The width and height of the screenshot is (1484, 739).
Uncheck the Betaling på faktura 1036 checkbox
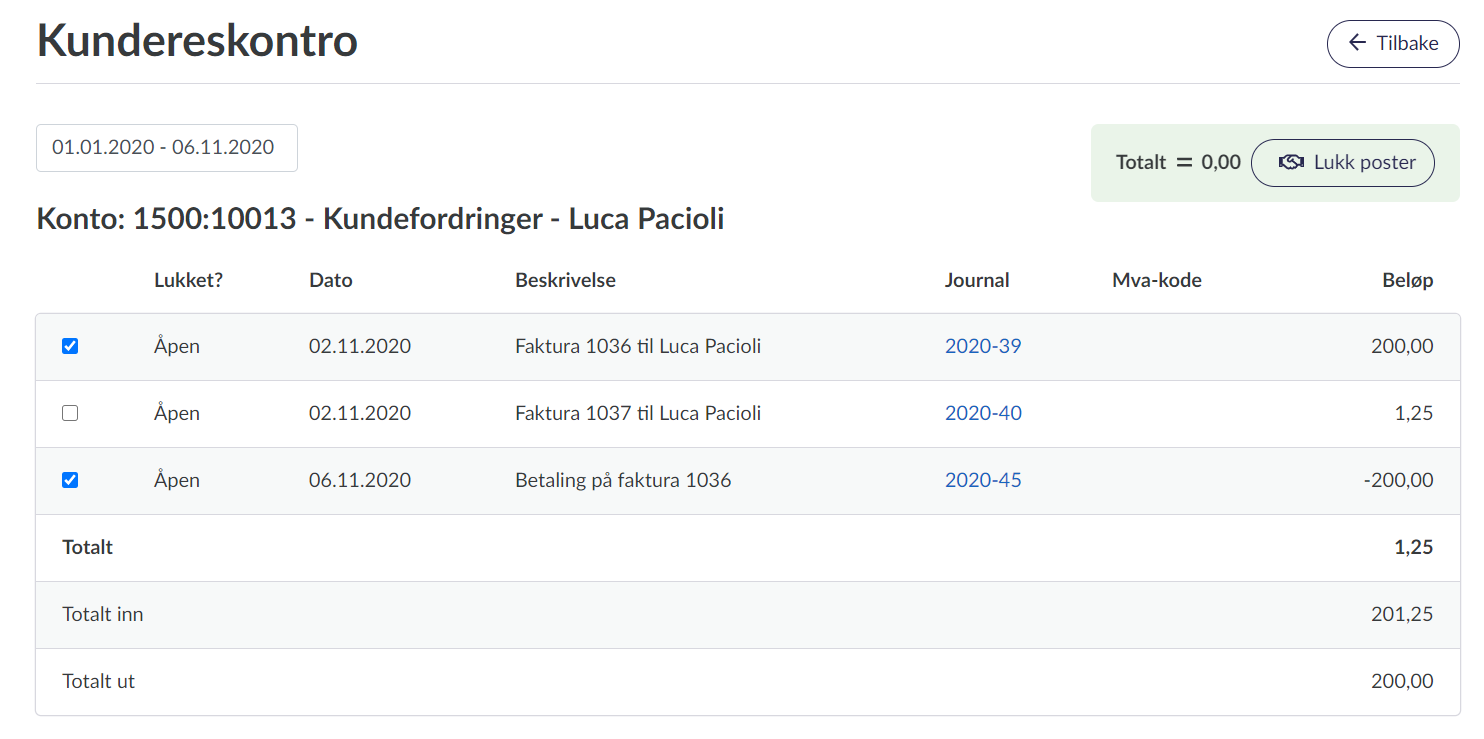tap(70, 481)
